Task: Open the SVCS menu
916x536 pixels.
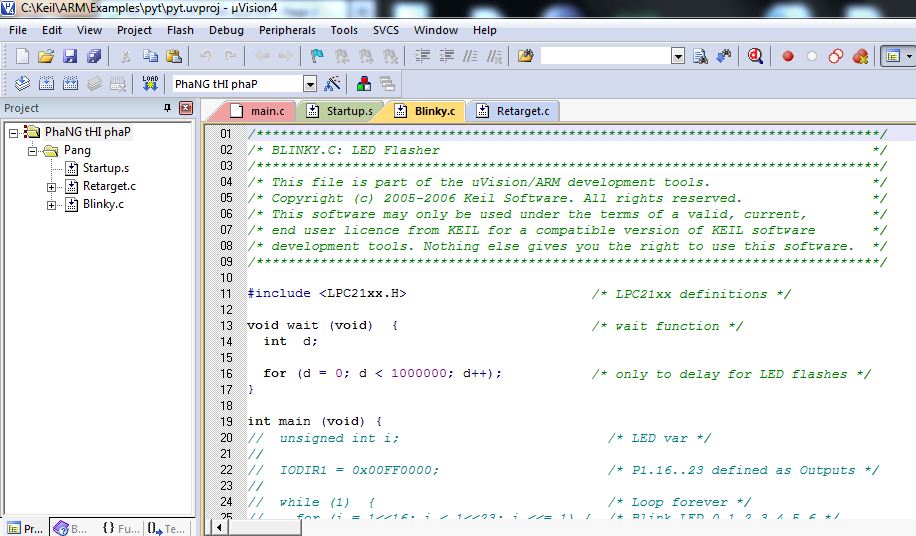Action: coord(386,30)
